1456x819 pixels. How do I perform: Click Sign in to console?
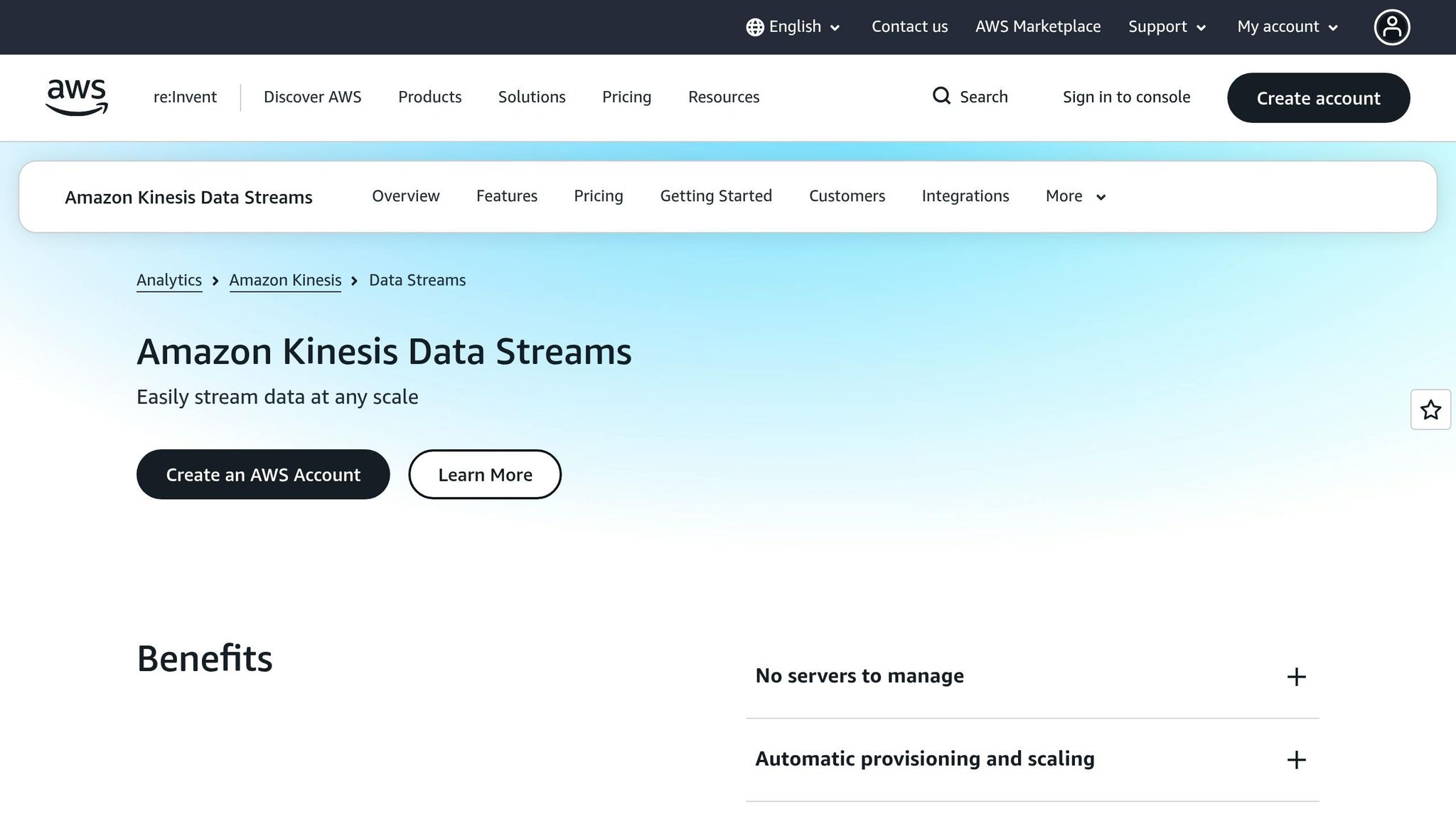[x=1126, y=97]
